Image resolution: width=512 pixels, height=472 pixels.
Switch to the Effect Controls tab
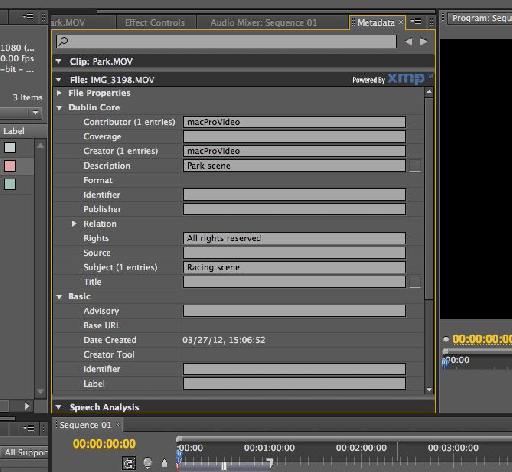coord(155,23)
